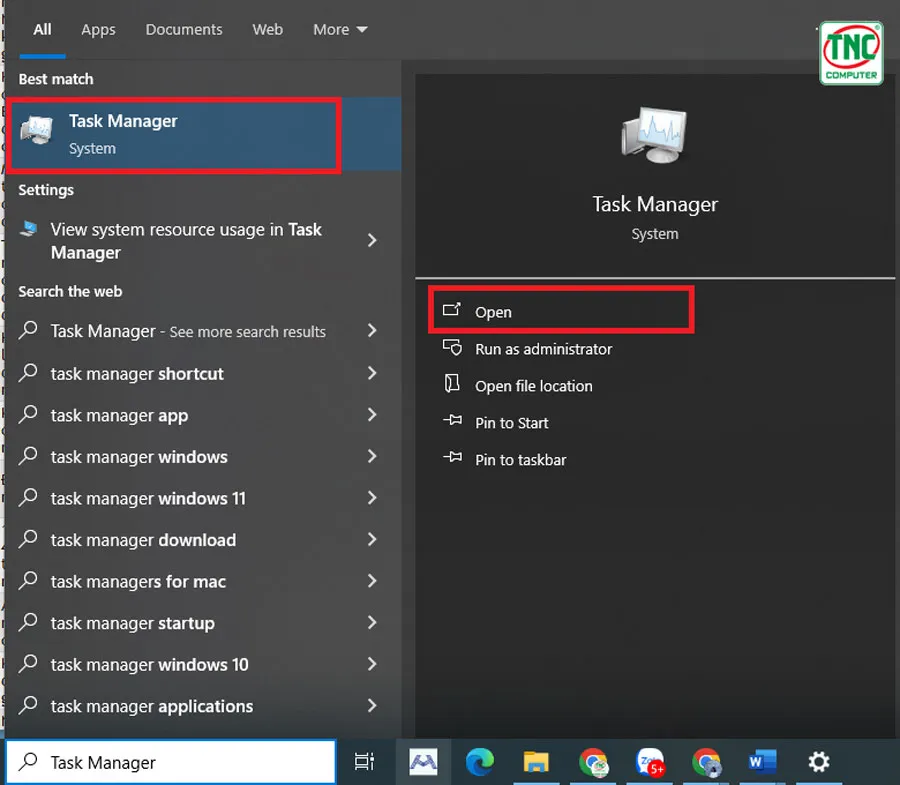Search web for task manager app

202,415
